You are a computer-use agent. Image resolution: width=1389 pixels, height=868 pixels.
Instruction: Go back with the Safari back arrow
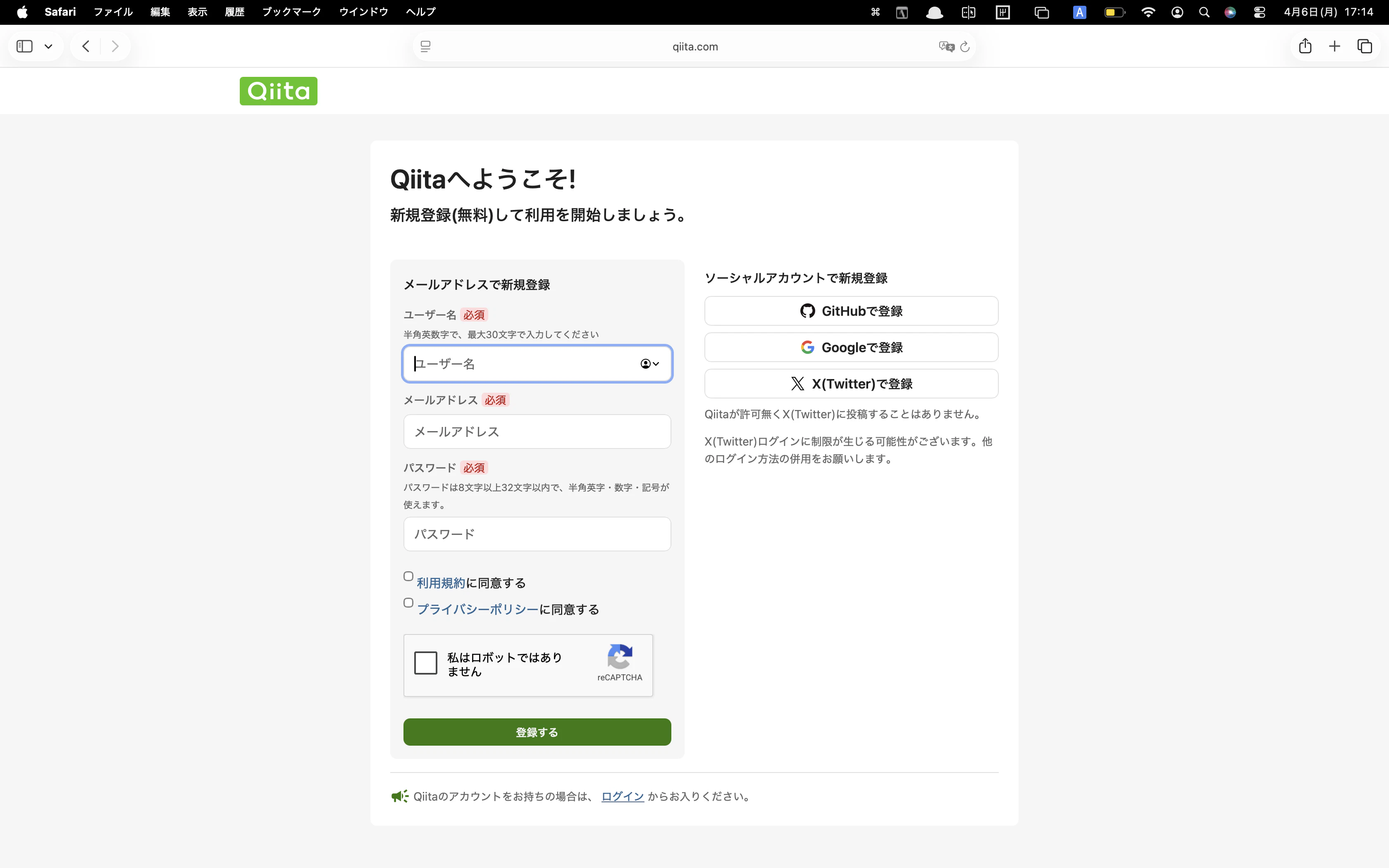point(86,46)
